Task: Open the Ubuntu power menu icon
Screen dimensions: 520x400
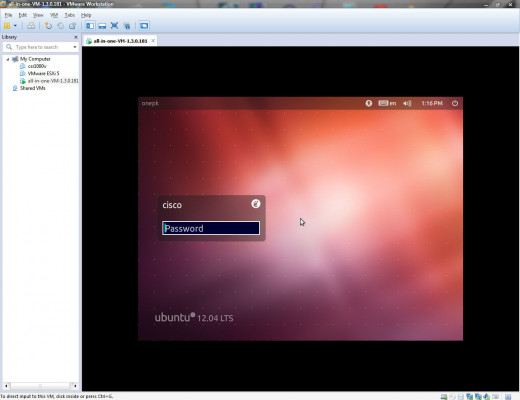Action: tap(455, 103)
